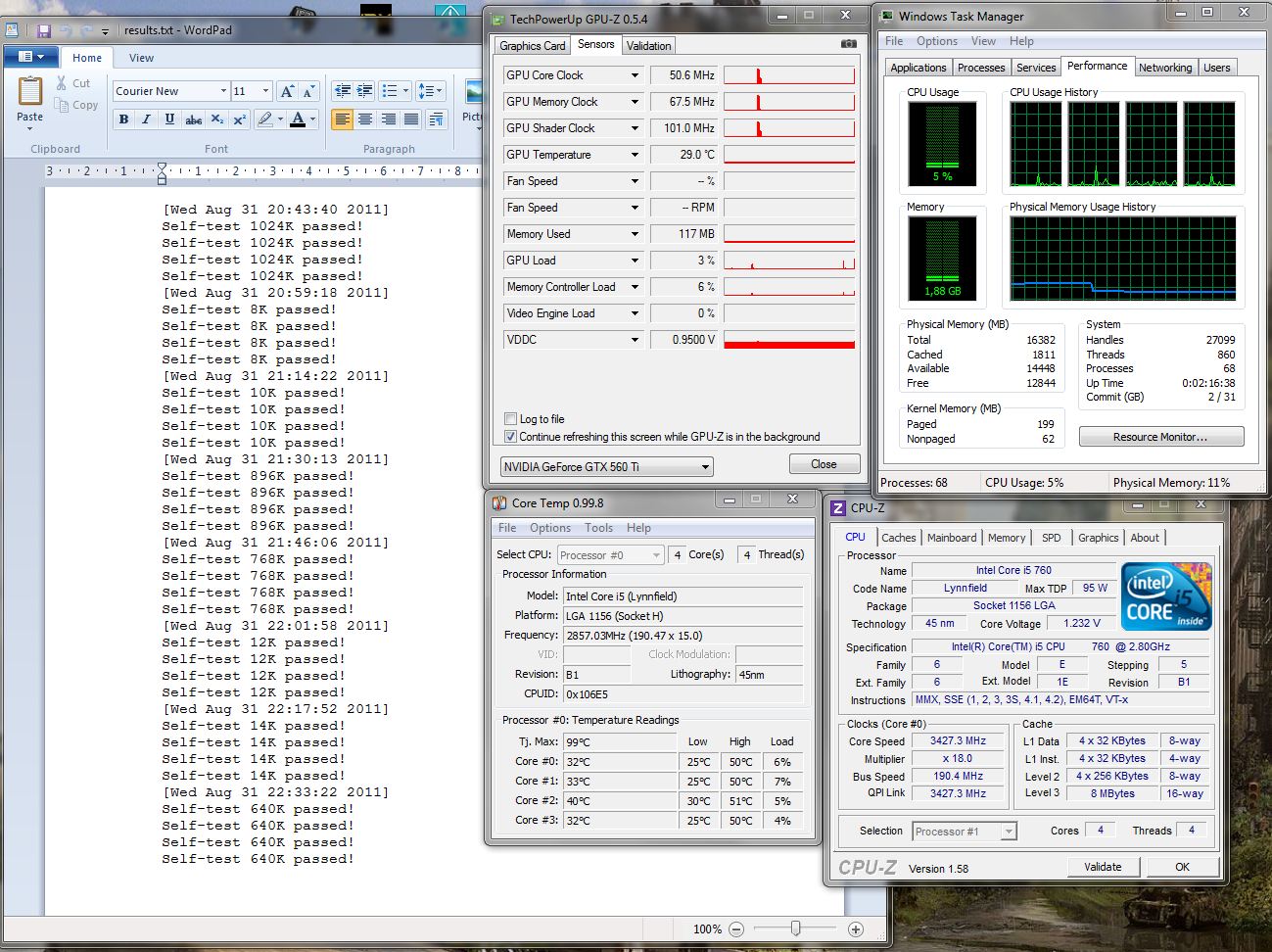
Task: Click zoom out minus button in WordPad
Action: pos(736,929)
